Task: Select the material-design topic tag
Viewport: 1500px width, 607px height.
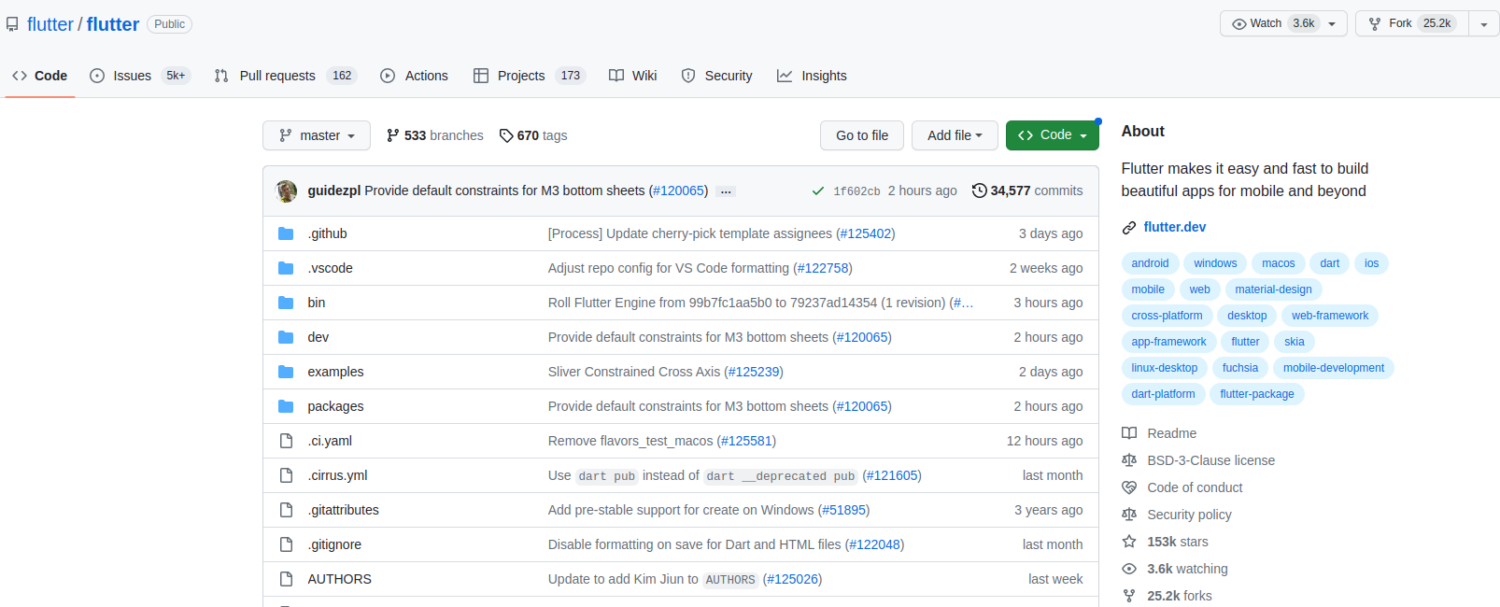Action: click(1273, 289)
